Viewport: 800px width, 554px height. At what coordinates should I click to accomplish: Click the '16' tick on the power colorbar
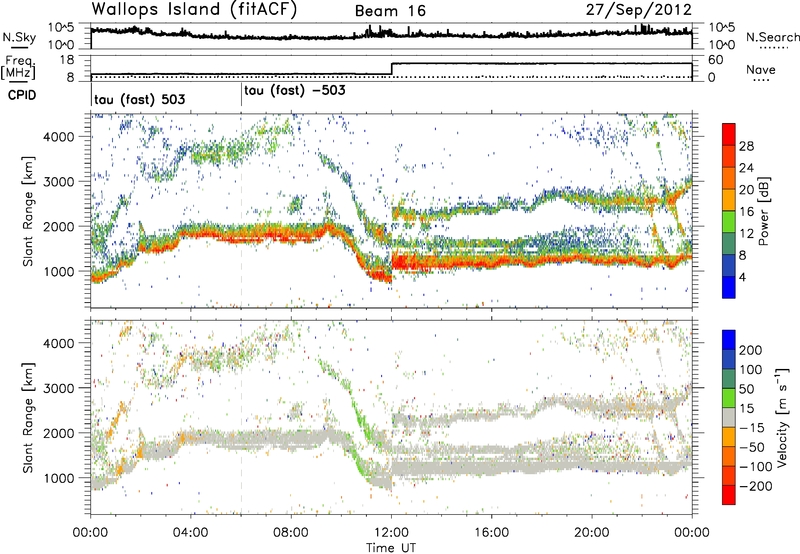[x=746, y=212]
